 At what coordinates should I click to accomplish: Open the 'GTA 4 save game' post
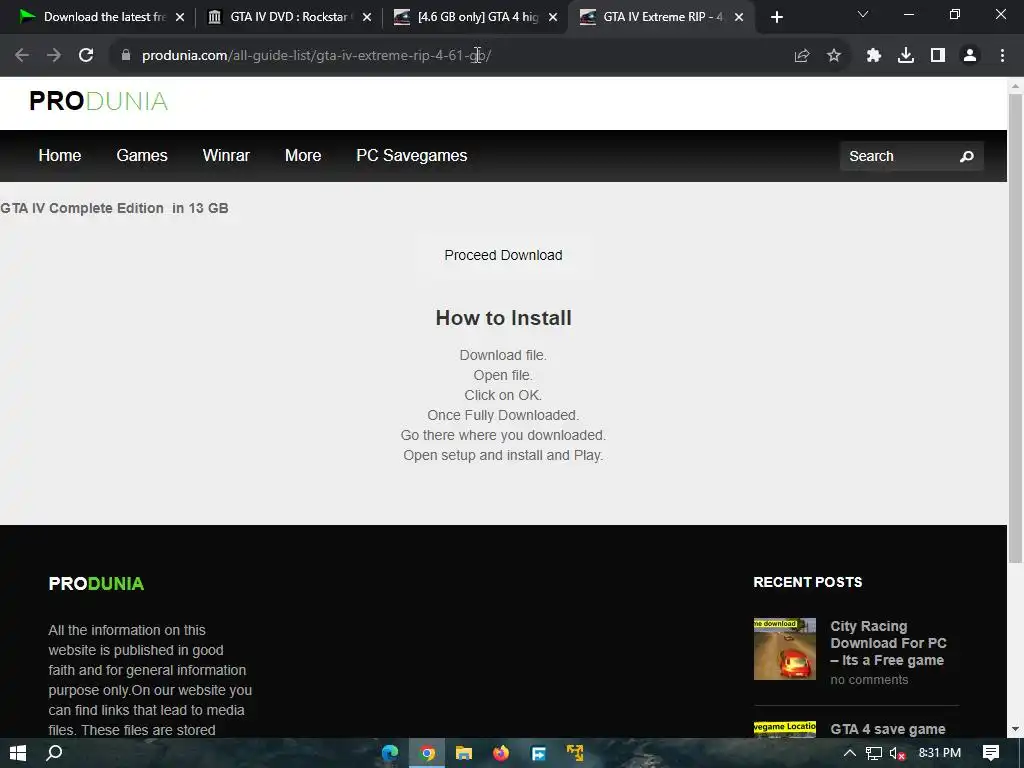point(888,729)
